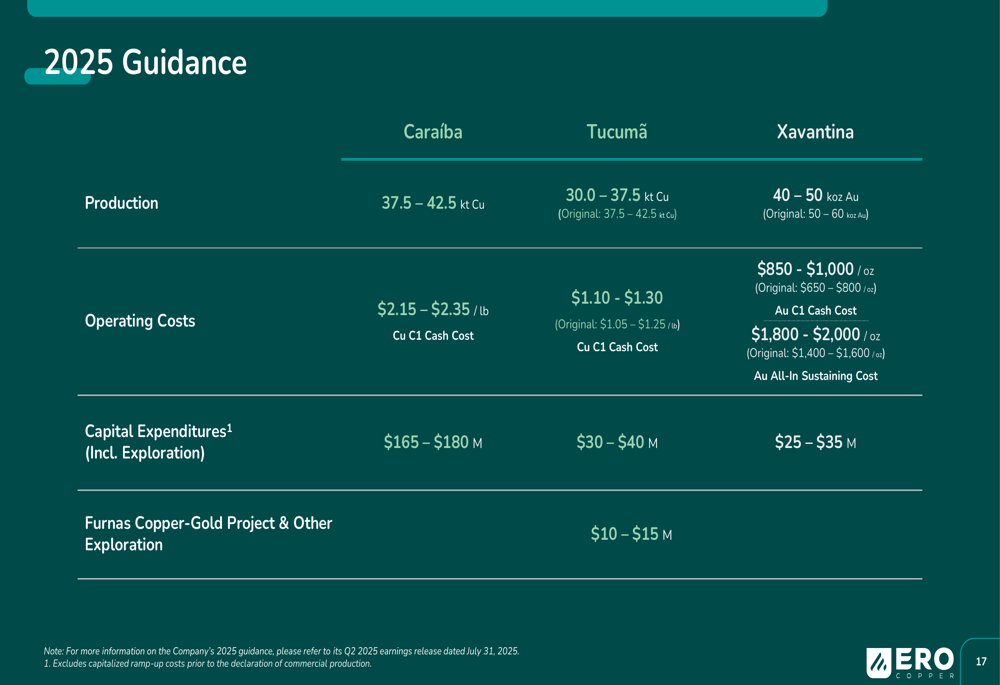
Task: Click the Furnas exploration value $10 – $15 M
Action: [x=631, y=534]
